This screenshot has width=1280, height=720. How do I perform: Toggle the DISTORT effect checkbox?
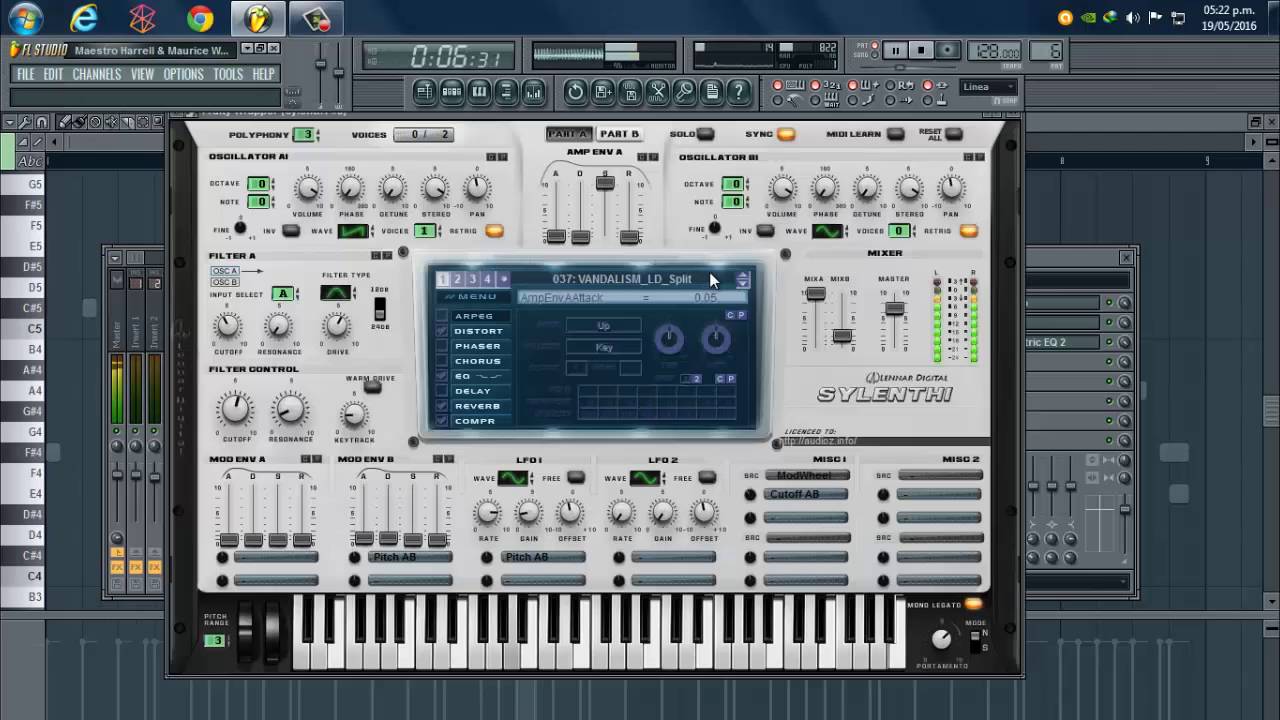click(442, 331)
